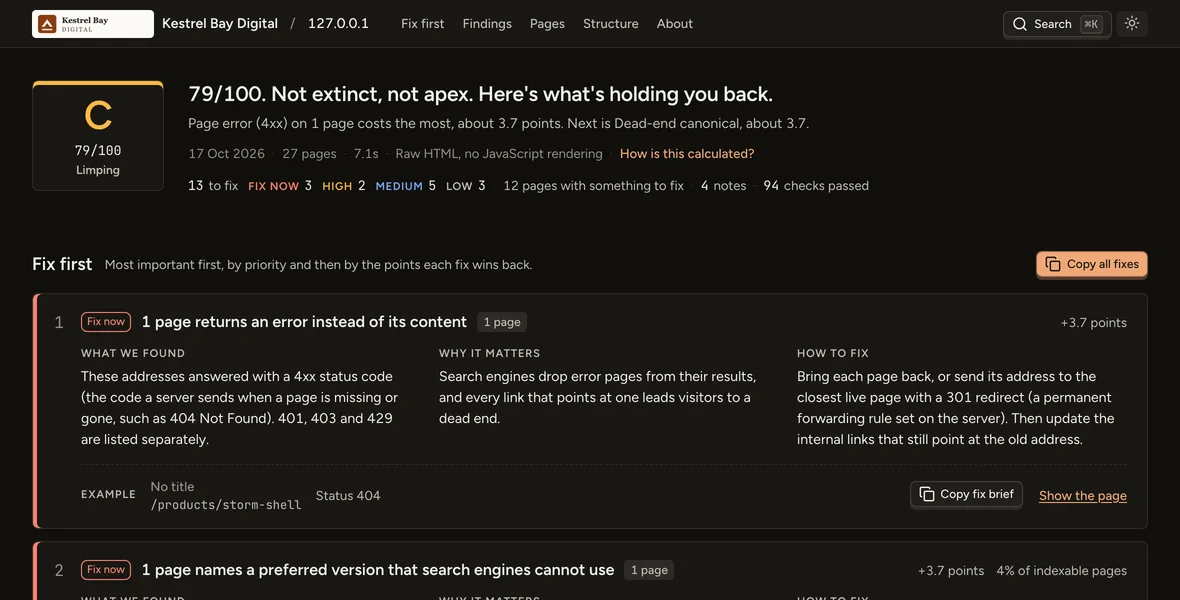Click the "Status 404" text

[x=348, y=495]
